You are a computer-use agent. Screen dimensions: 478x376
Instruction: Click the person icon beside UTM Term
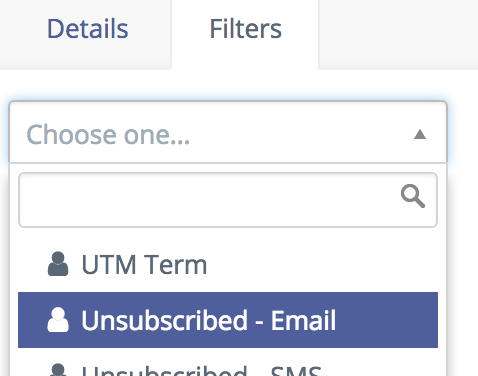(58, 264)
